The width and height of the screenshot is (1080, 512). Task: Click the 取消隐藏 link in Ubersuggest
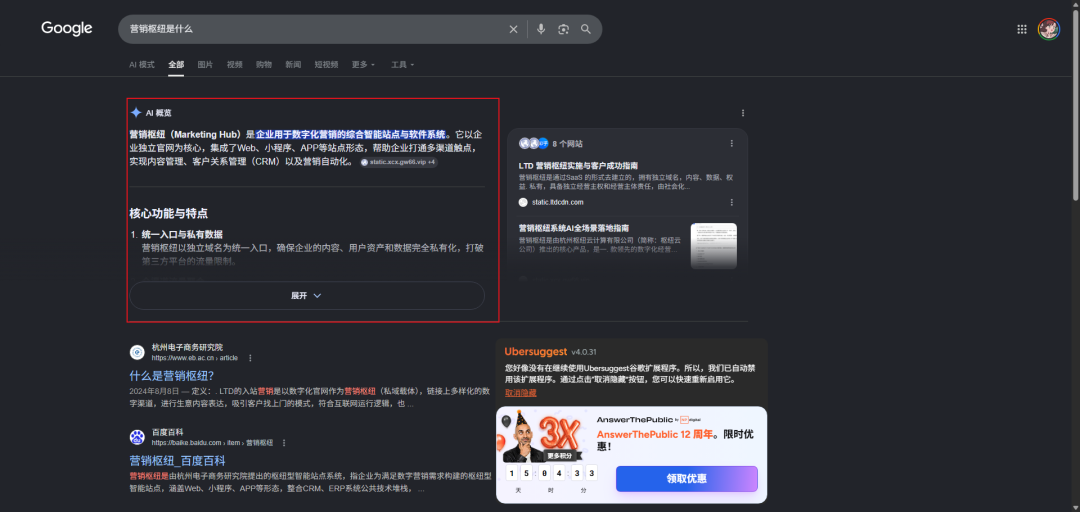coord(521,393)
